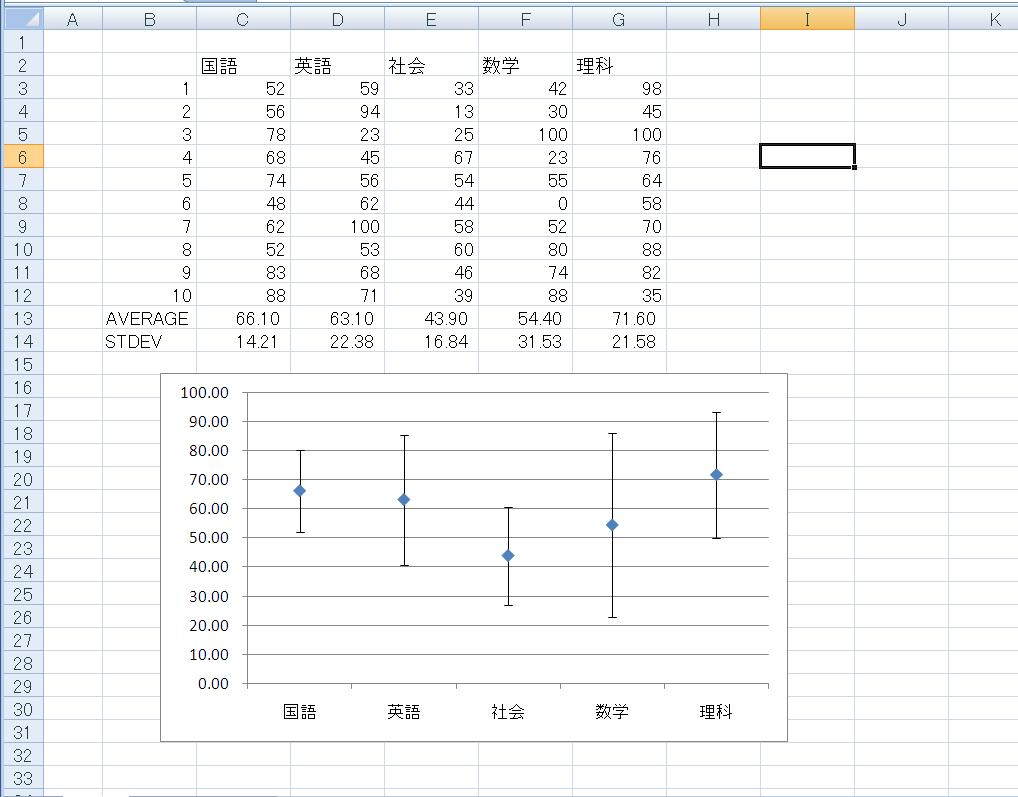
Task: Select the 理科 average cell showing 71.60
Action: coord(619,318)
